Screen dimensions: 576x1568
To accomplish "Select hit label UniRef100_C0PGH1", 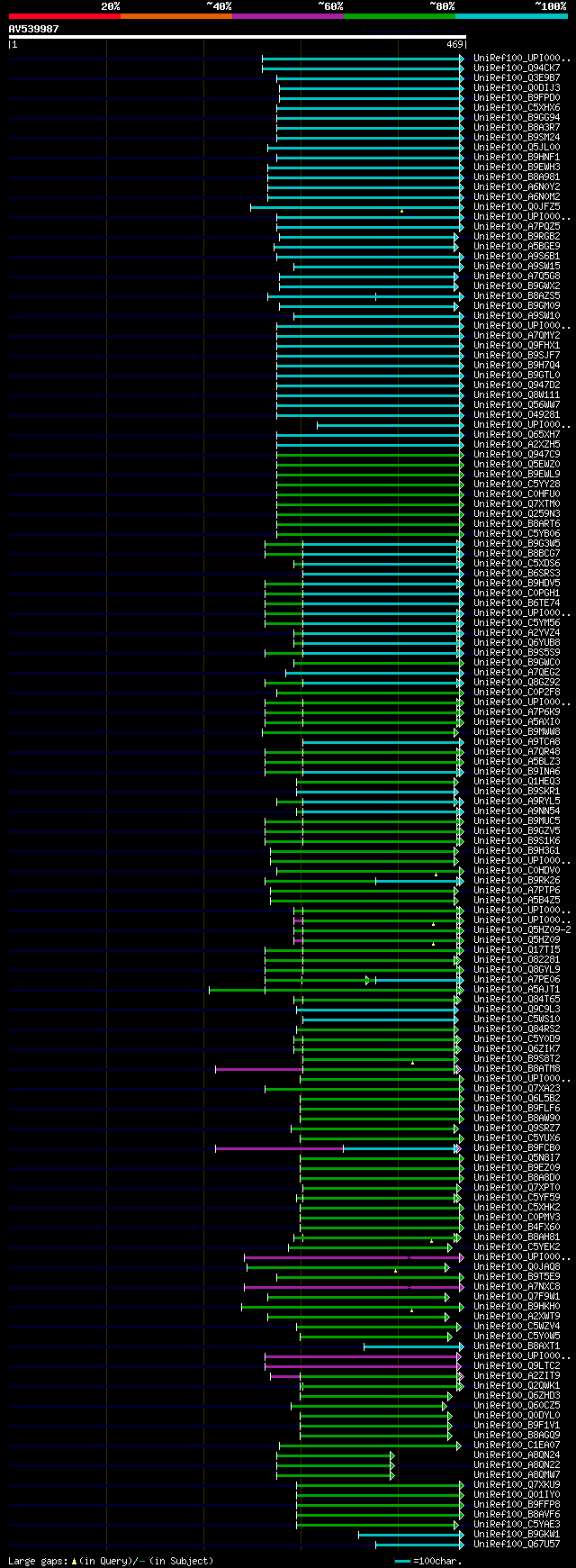I will (x=517, y=594).
